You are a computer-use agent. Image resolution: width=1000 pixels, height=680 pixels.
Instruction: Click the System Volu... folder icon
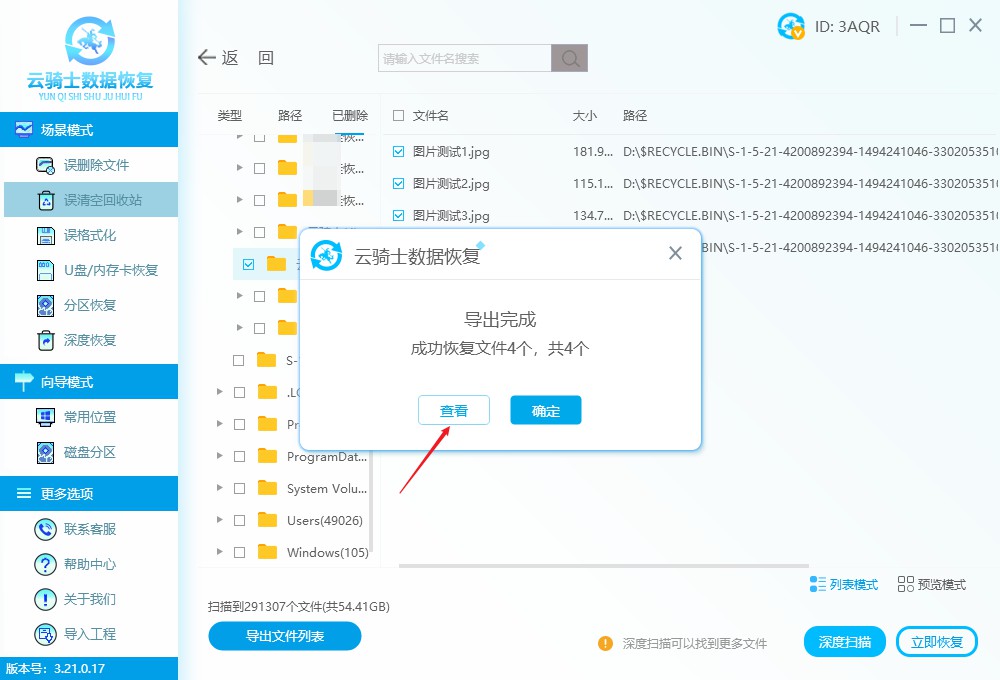coord(267,488)
